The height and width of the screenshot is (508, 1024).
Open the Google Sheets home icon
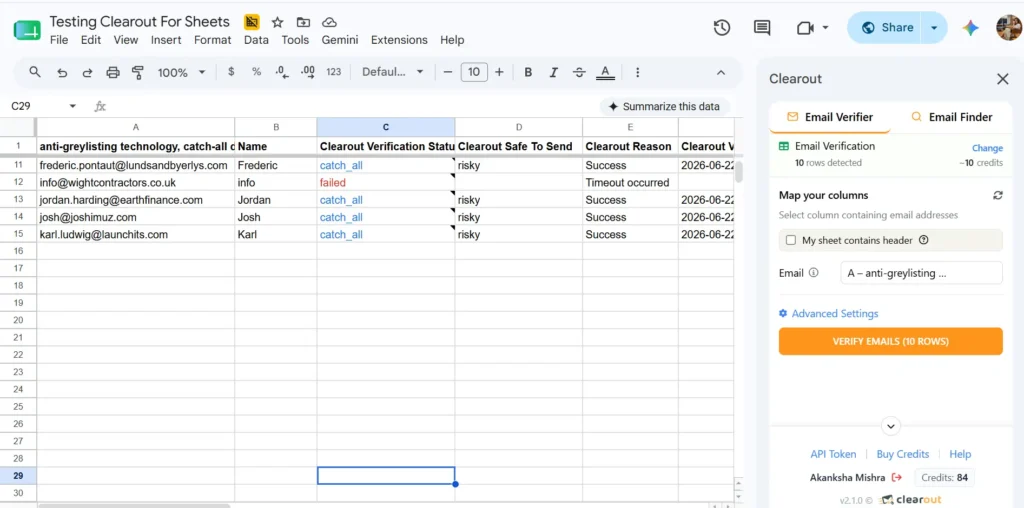click(x=27, y=29)
